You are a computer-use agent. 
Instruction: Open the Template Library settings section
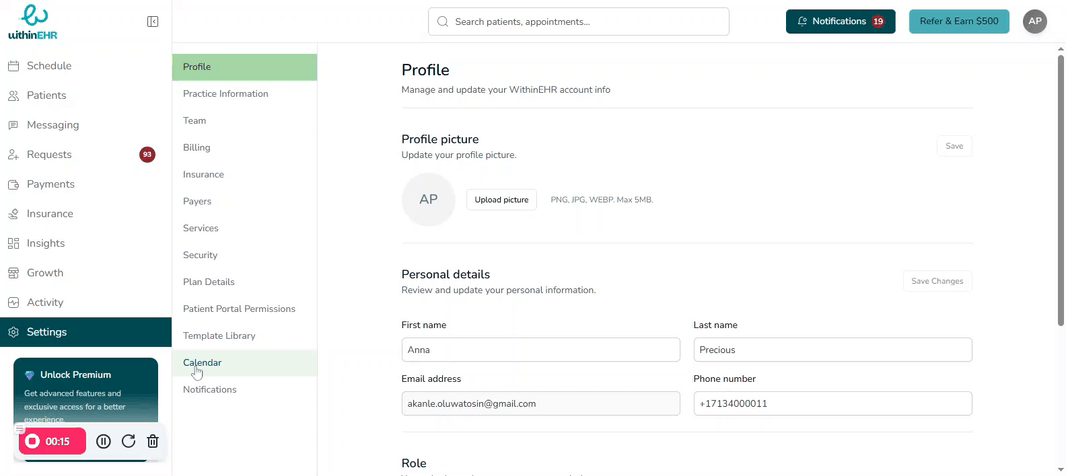click(219, 336)
